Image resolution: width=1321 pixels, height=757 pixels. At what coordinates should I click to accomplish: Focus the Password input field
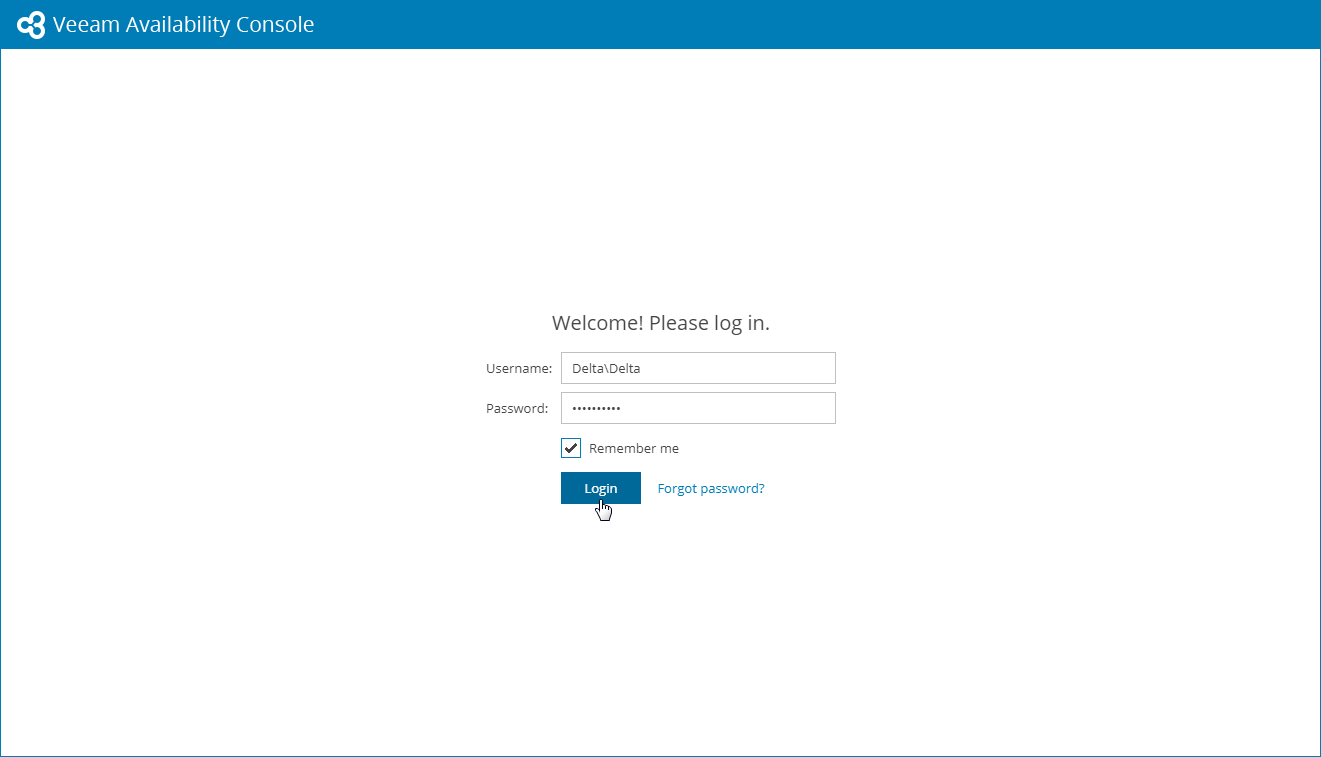pos(698,408)
